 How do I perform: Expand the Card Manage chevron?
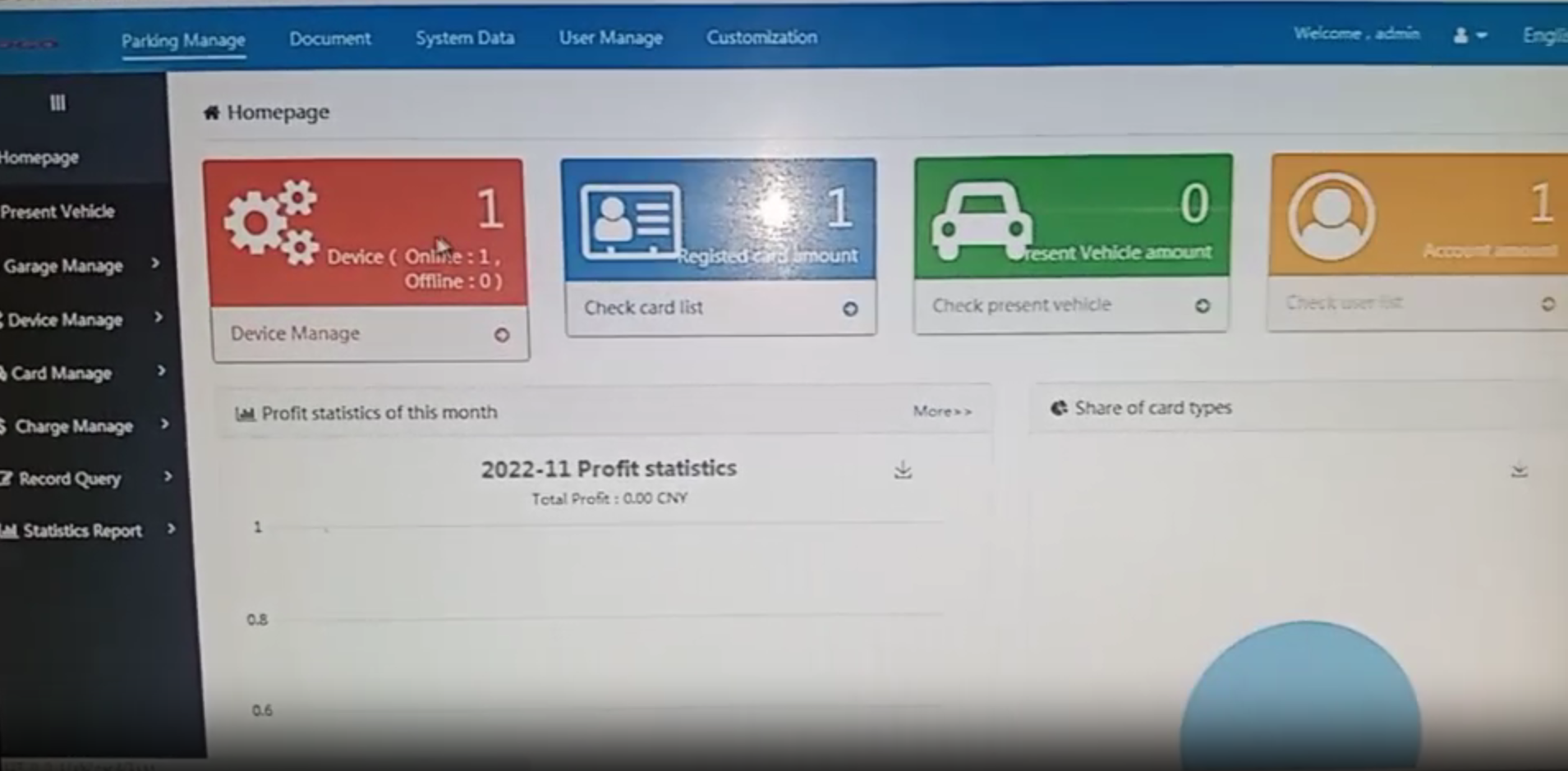coord(162,371)
